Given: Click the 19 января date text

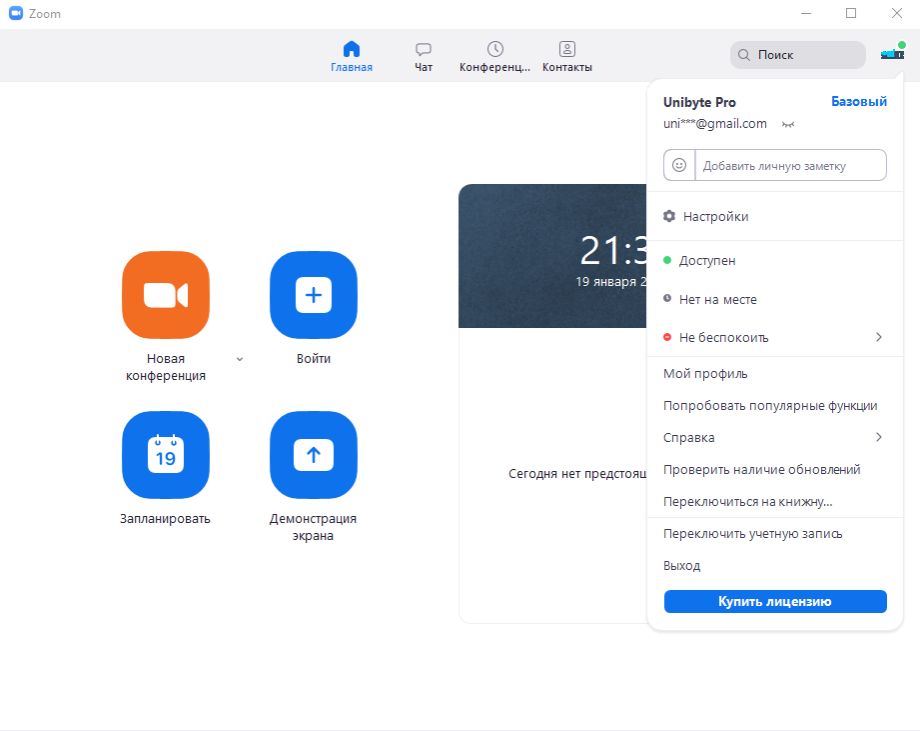Looking at the screenshot, I should pyautogui.click(x=611, y=282).
